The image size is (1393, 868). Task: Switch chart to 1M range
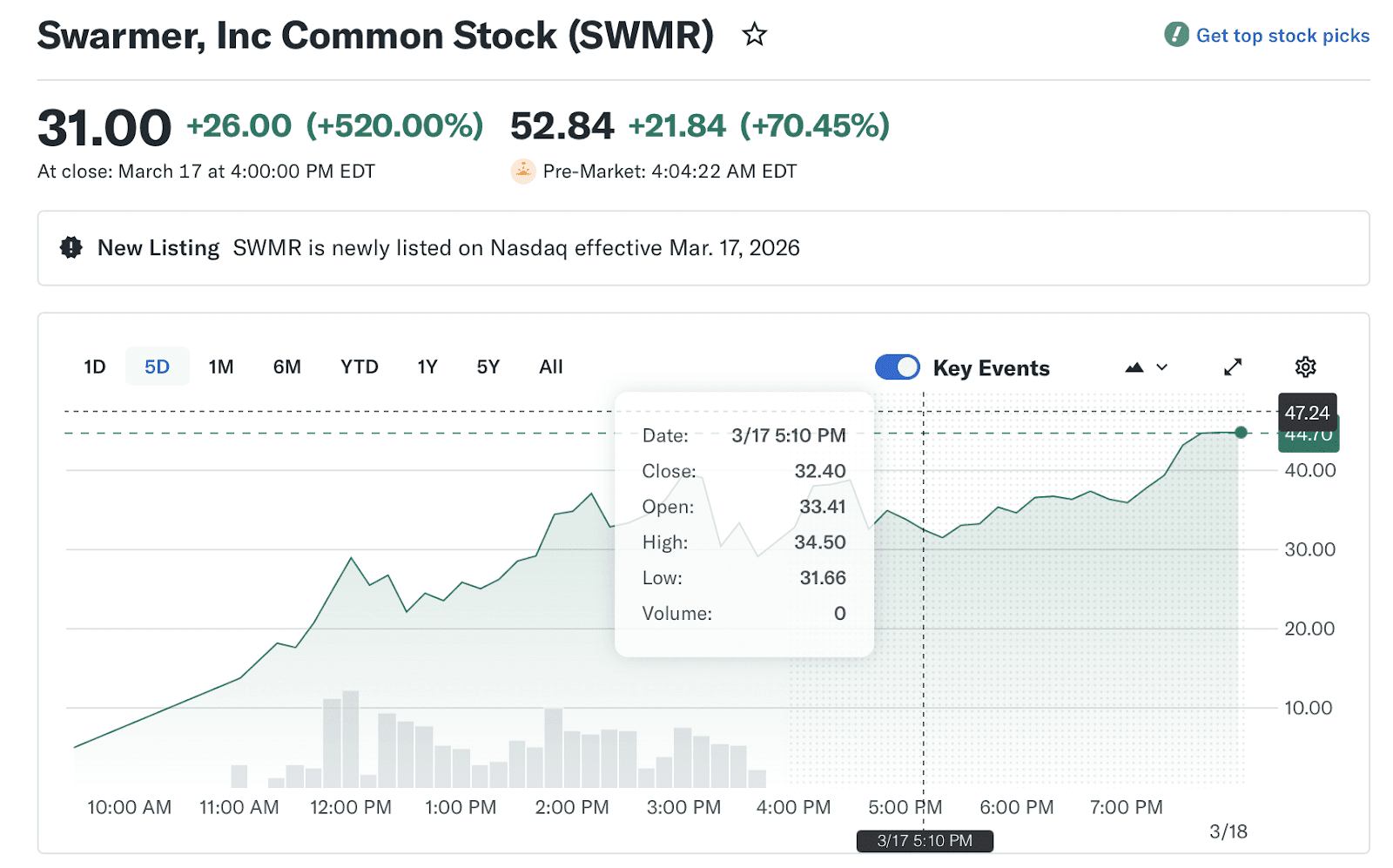tap(221, 367)
